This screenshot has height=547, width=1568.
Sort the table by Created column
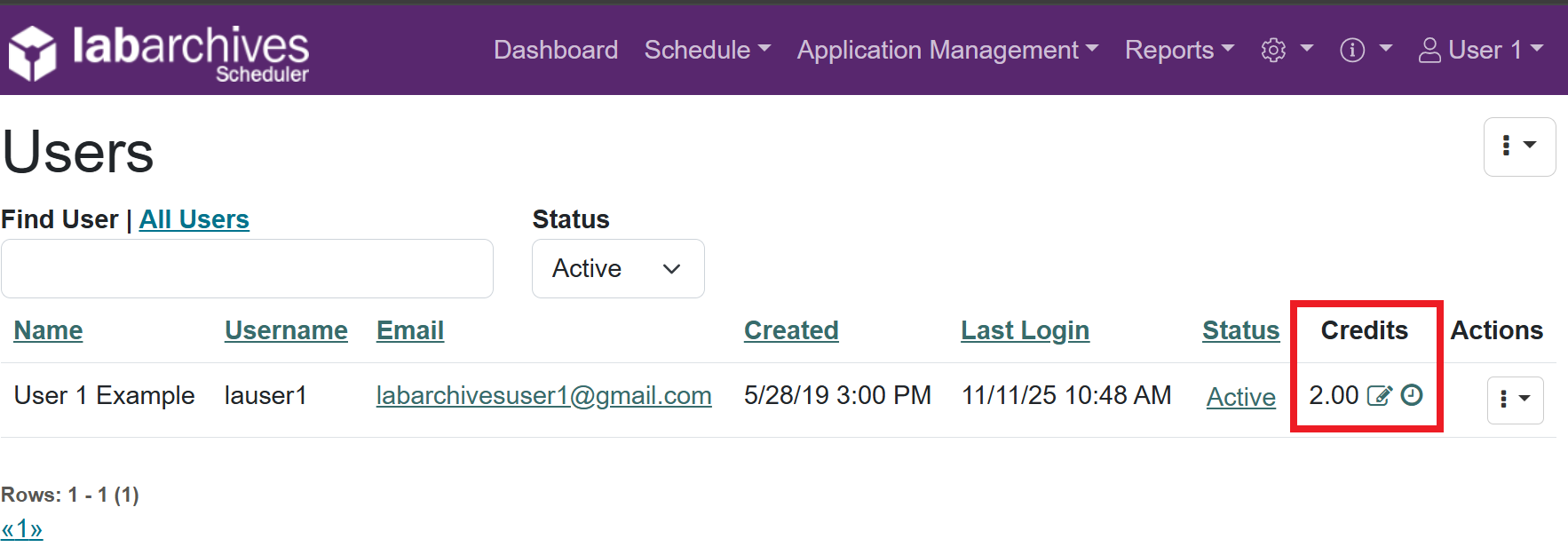pyautogui.click(x=791, y=330)
